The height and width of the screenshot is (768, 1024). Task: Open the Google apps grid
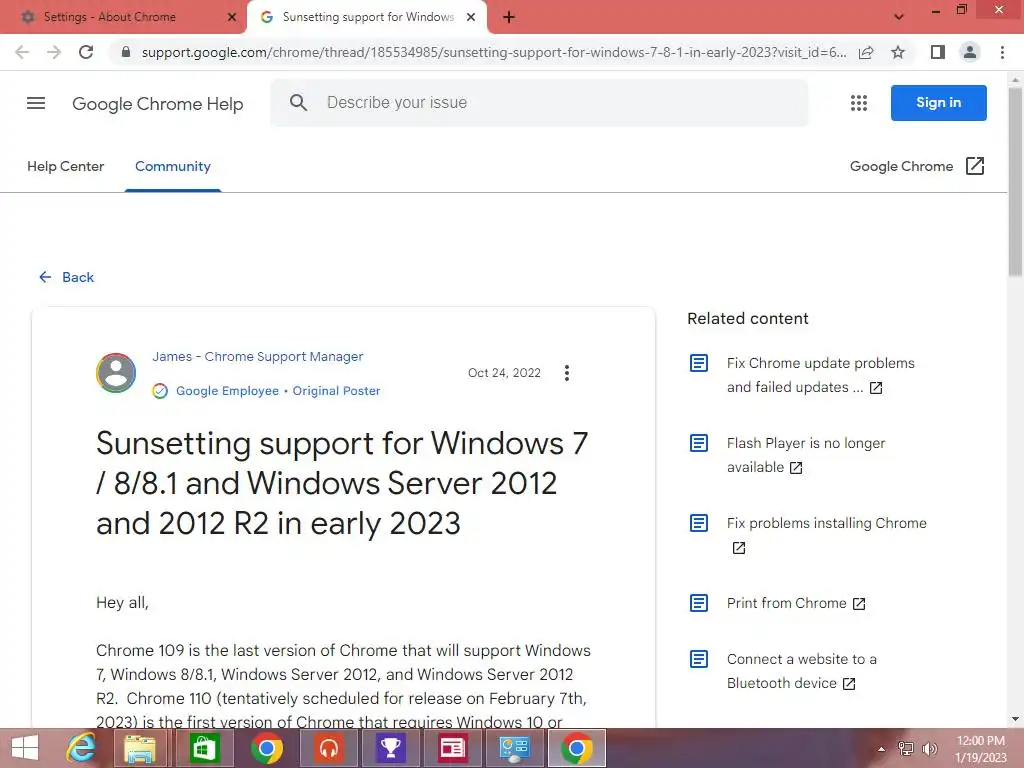click(x=859, y=103)
